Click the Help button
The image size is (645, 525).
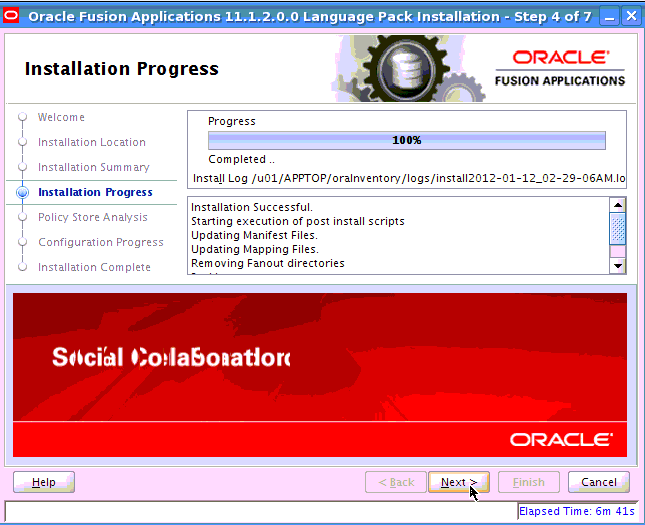44,482
